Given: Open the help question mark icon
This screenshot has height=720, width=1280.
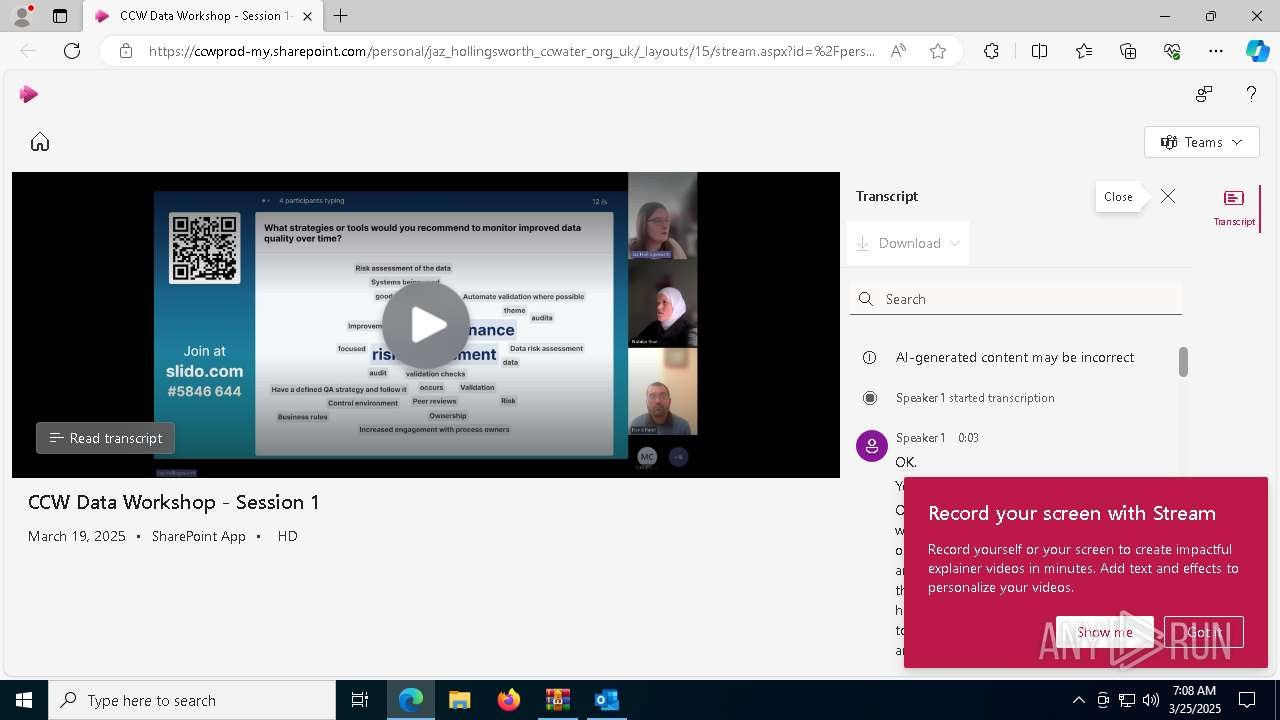Looking at the screenshot, I should [1251, 94].
